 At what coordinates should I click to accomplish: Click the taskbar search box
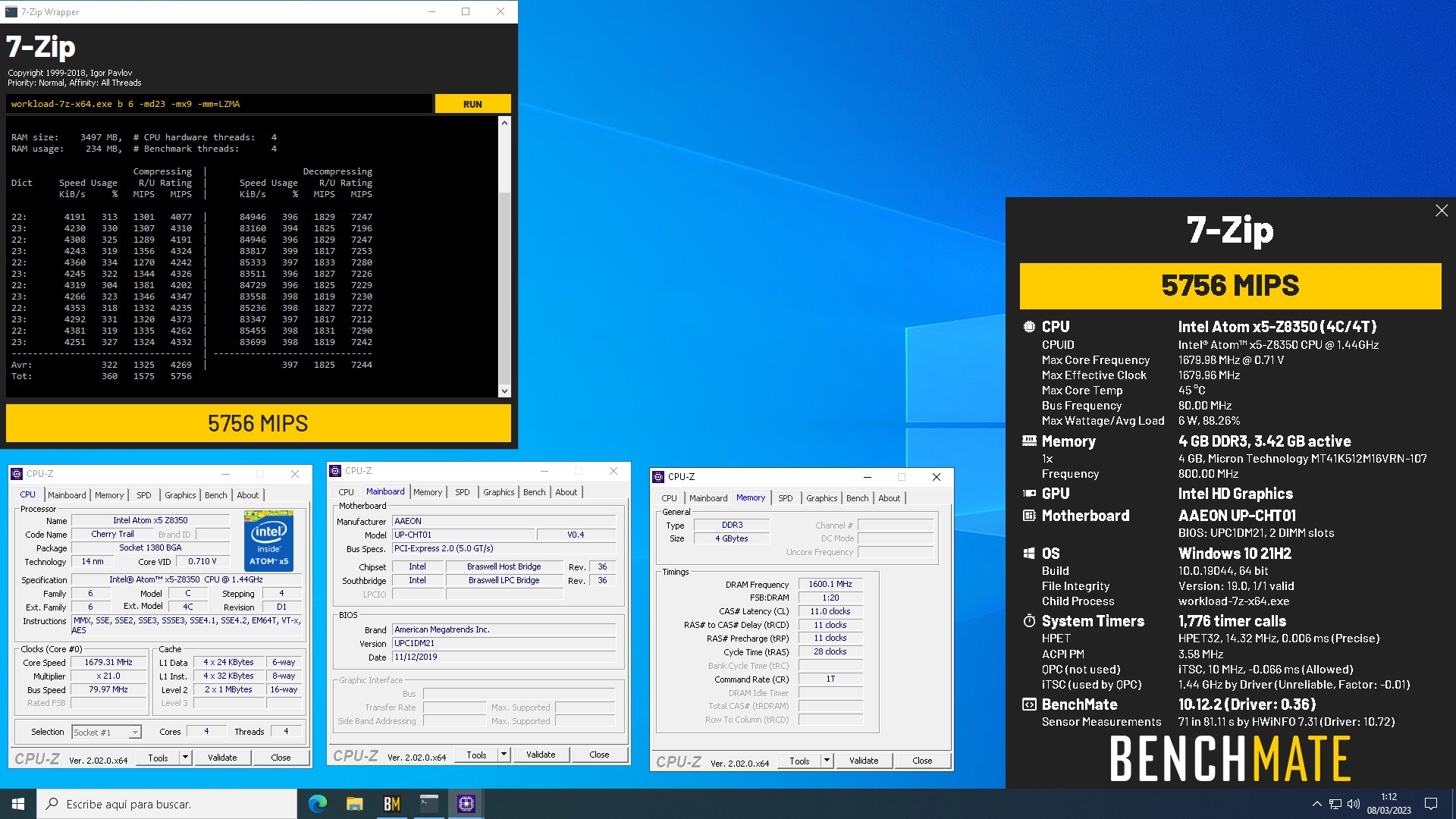[167, 804]
